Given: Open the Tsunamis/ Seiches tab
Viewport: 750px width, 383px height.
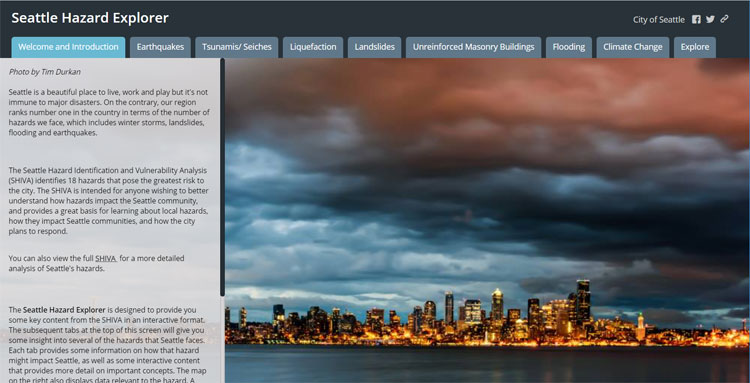Looking at the screenshot, I should (x=237, y=47).
